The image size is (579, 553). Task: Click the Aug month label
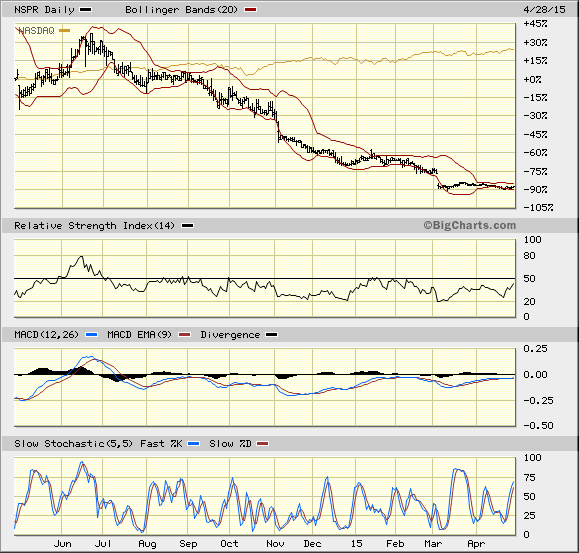point(147,544)
